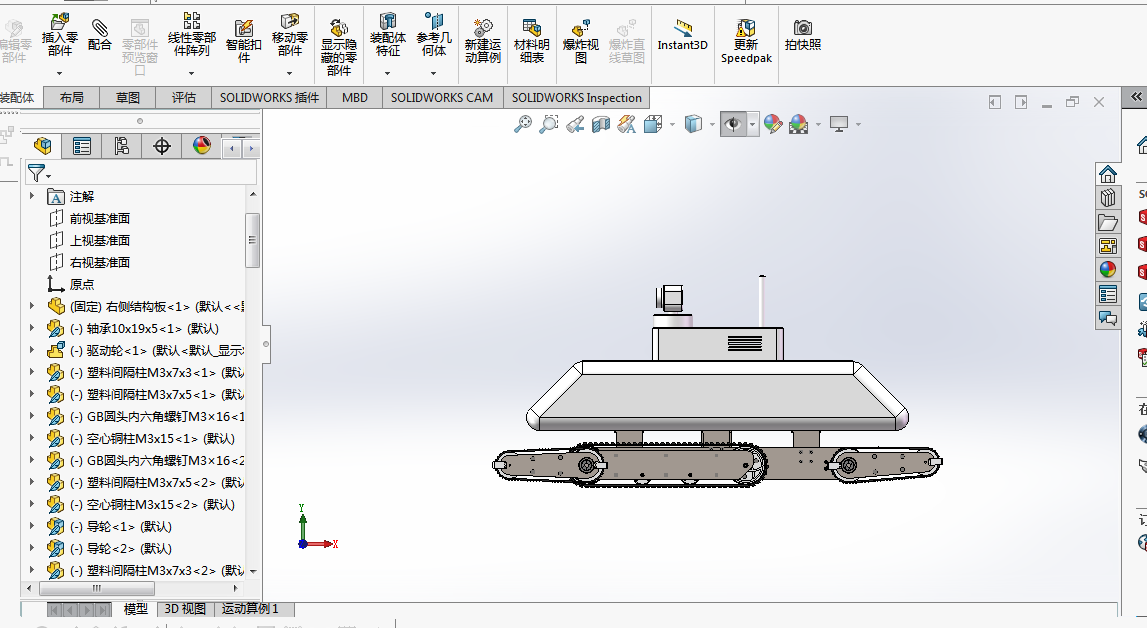Click Update Speedpak (更新 Speedpak)

coord(746,40)
